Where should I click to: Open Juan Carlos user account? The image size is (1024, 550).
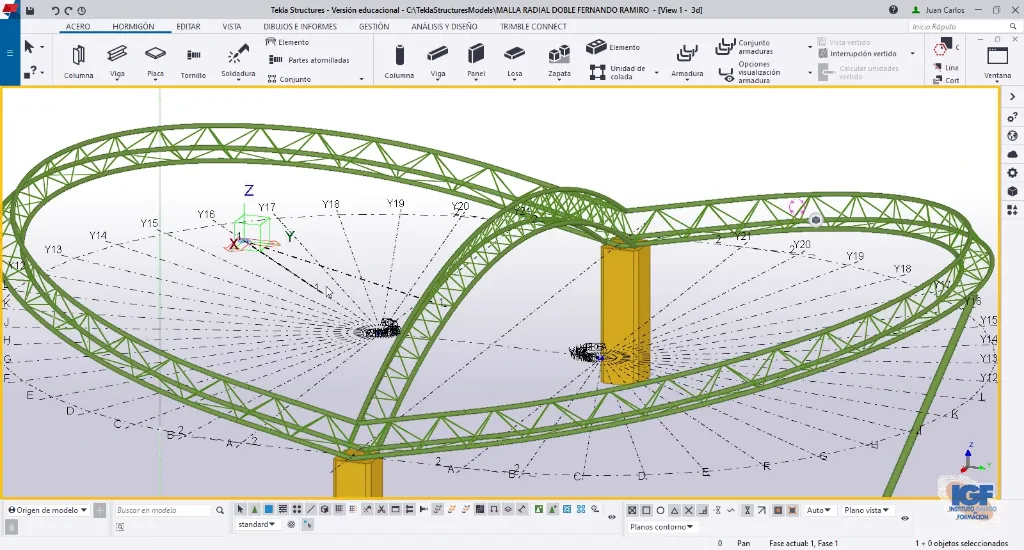pos(938,10)
